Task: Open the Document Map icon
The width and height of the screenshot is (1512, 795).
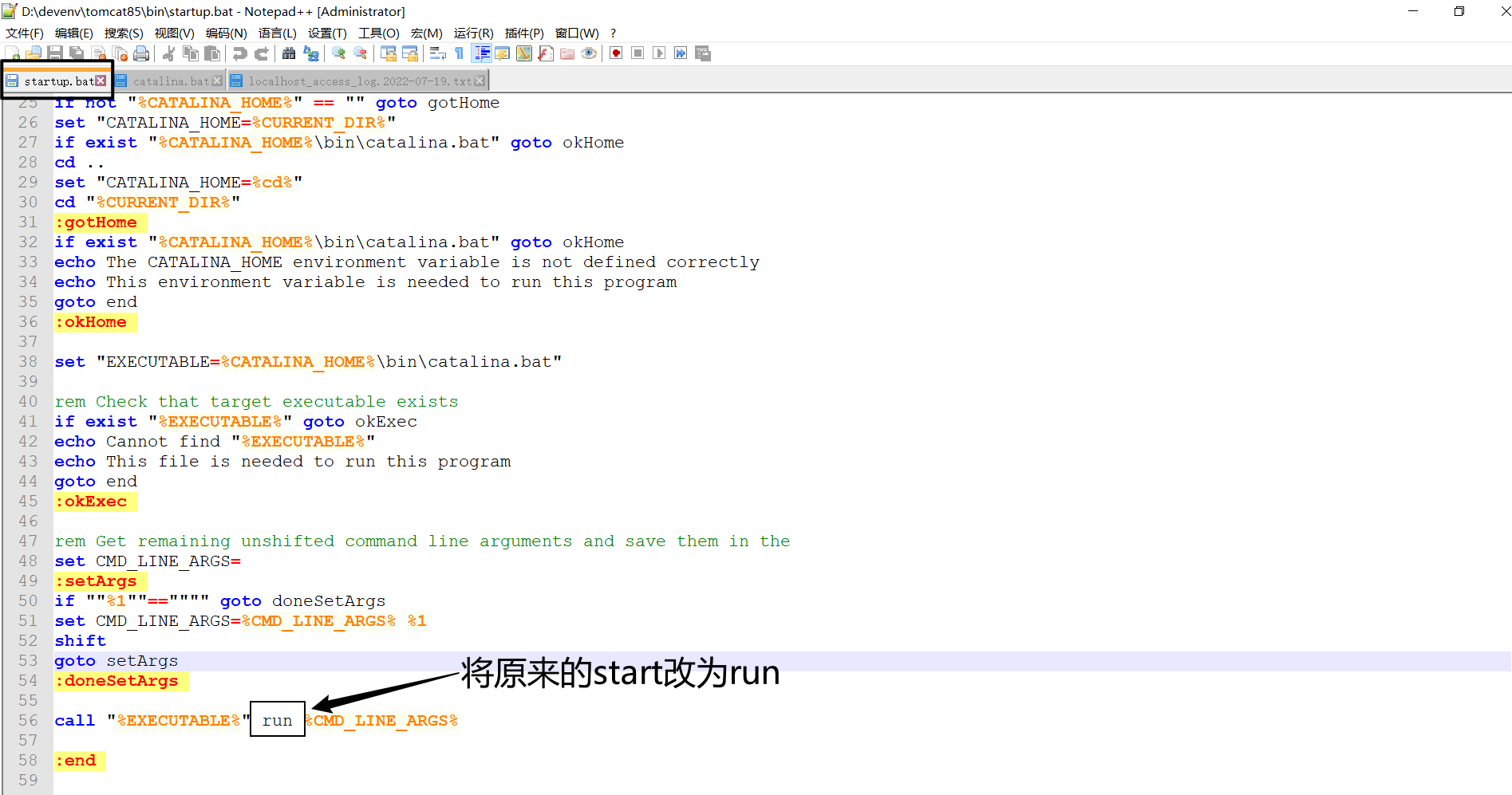Action: click(x=524, y=53)
